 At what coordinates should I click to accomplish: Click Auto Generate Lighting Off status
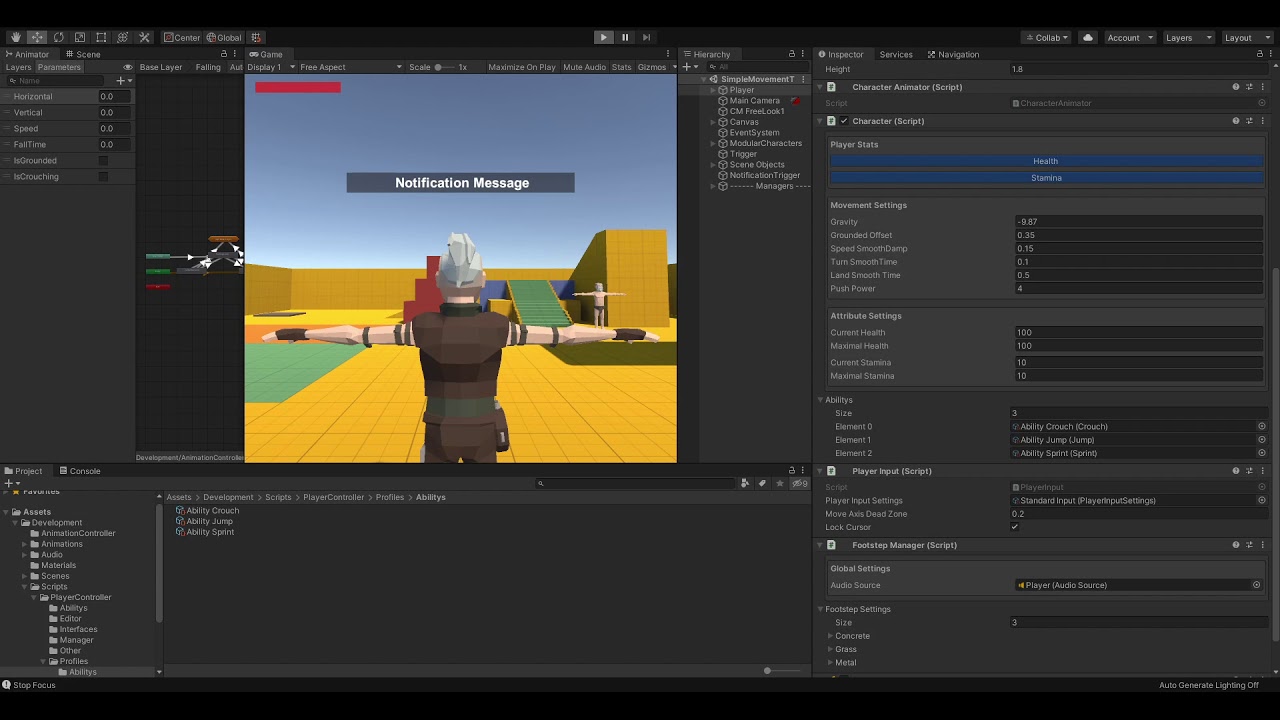pos(1209,685)
